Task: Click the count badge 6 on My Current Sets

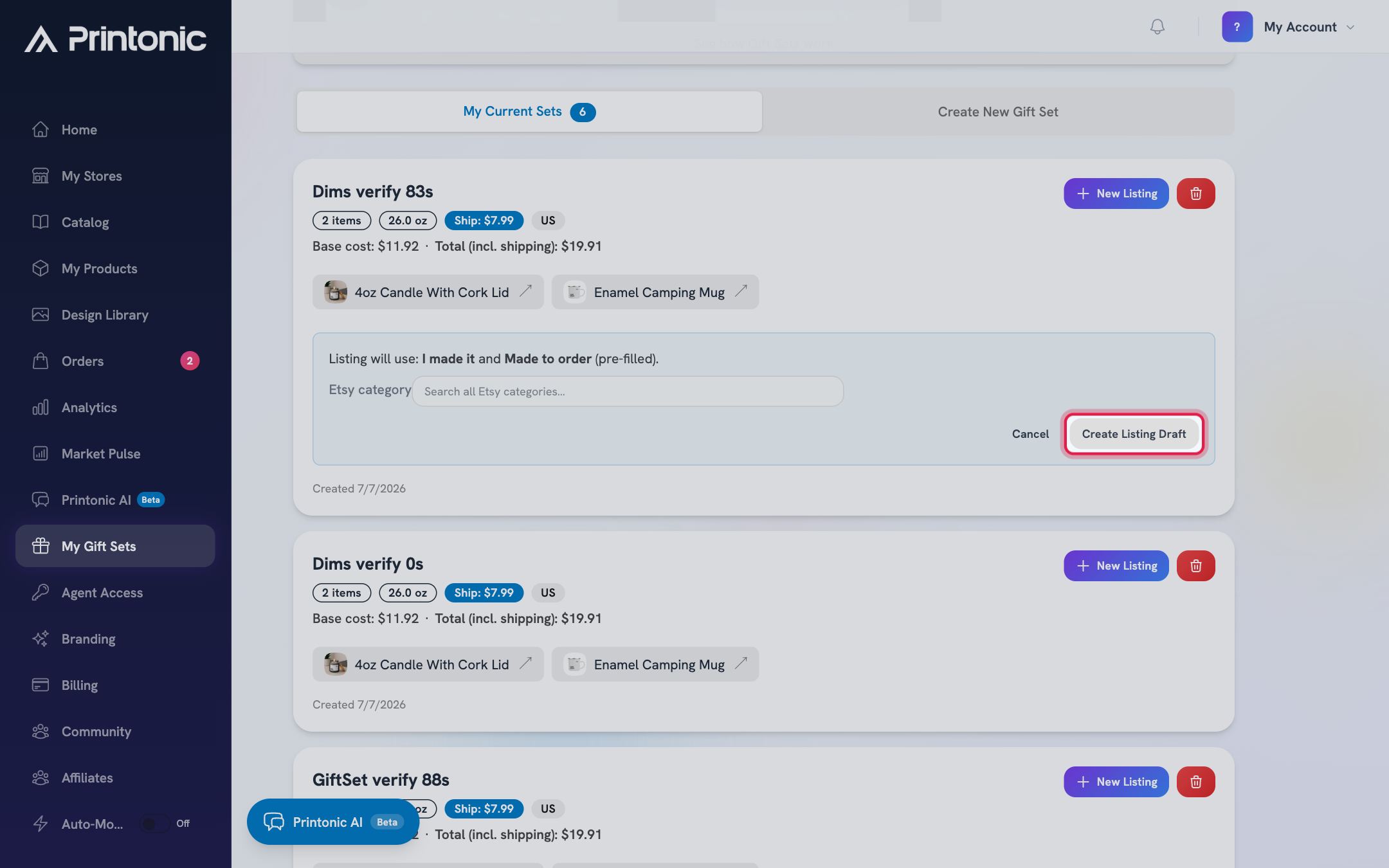Action: [583, 112]
